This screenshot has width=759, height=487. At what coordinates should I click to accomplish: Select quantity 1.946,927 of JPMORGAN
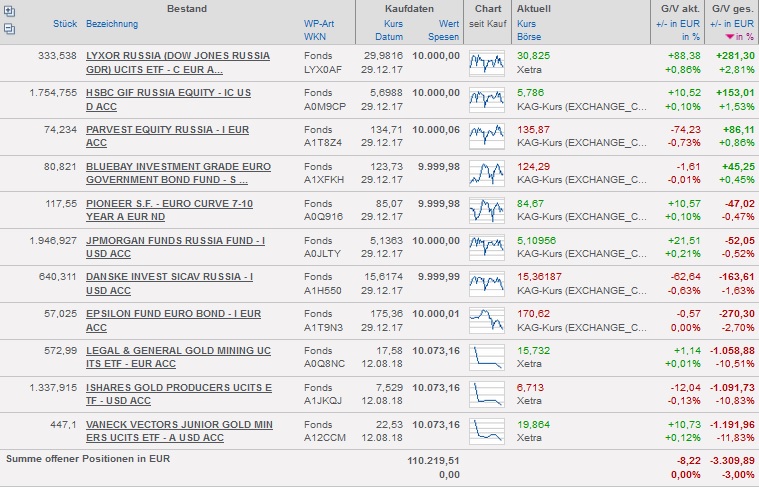[x=53, y=241]
